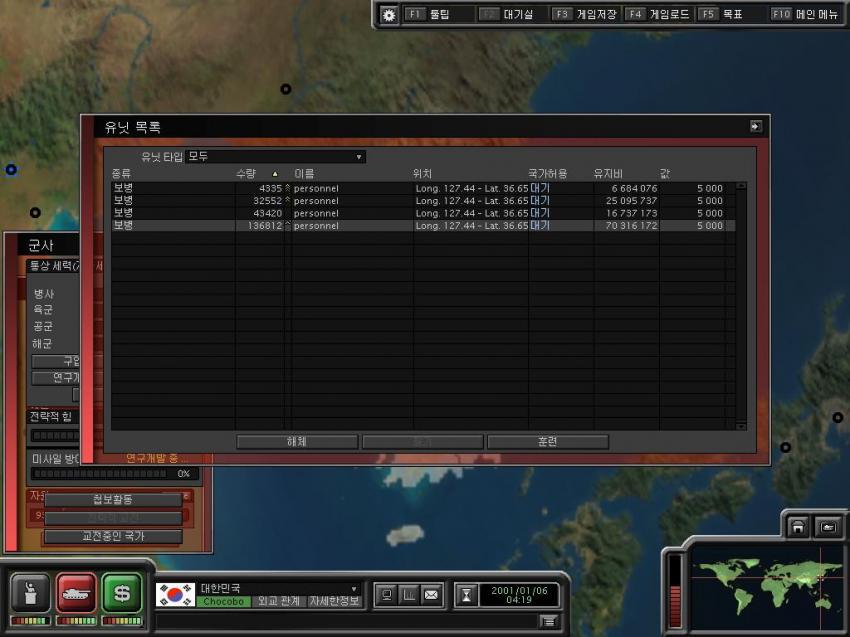Open the Military panel tank icon

point(76,593)
